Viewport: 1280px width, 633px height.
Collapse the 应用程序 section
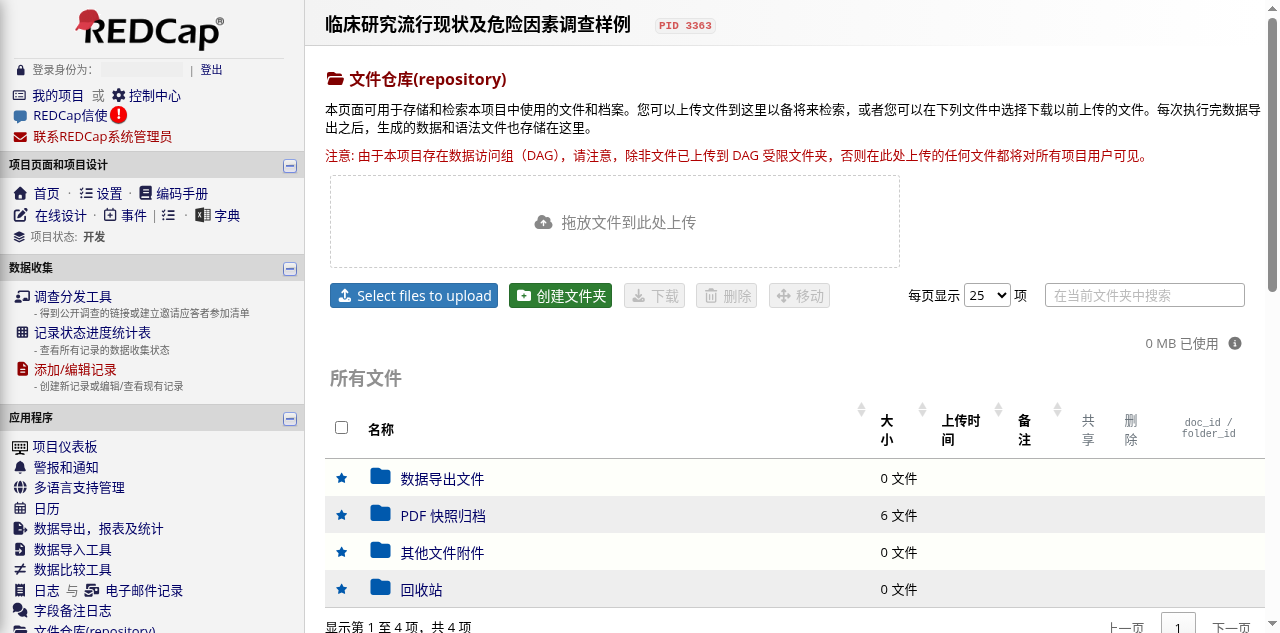[x=290, y=419]
